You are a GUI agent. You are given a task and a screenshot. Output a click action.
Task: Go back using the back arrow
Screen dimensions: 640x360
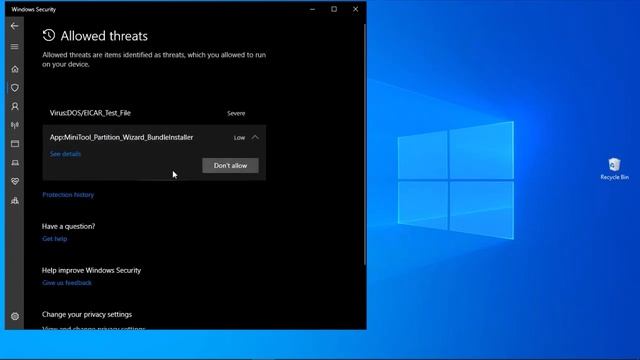(x=15, y=26)
